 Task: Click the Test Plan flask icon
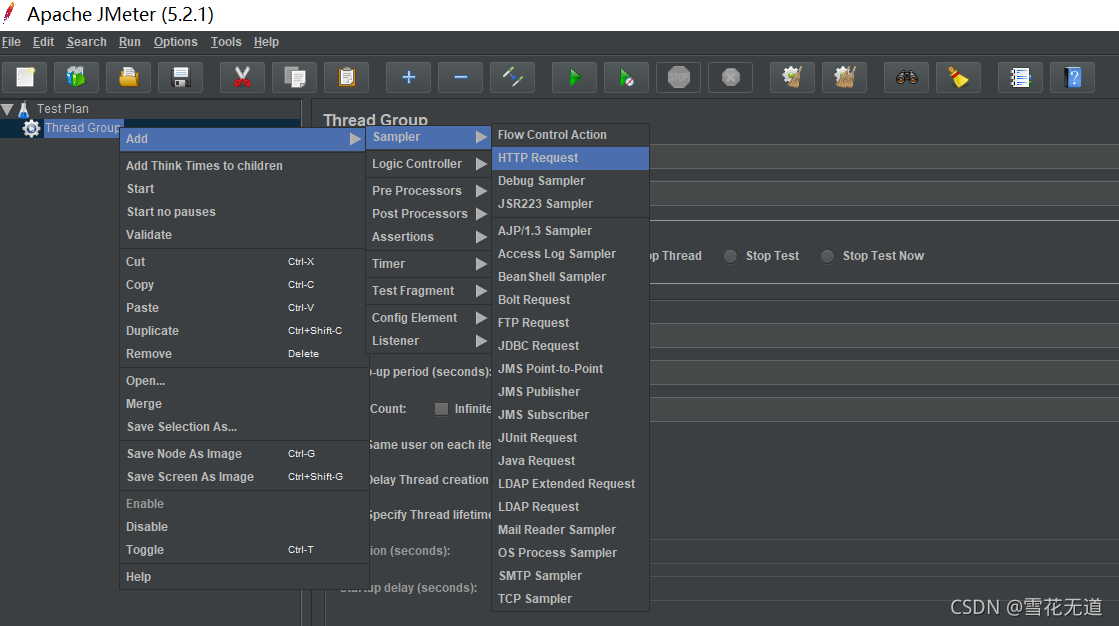pyautogui.click(x=24, y=109)
